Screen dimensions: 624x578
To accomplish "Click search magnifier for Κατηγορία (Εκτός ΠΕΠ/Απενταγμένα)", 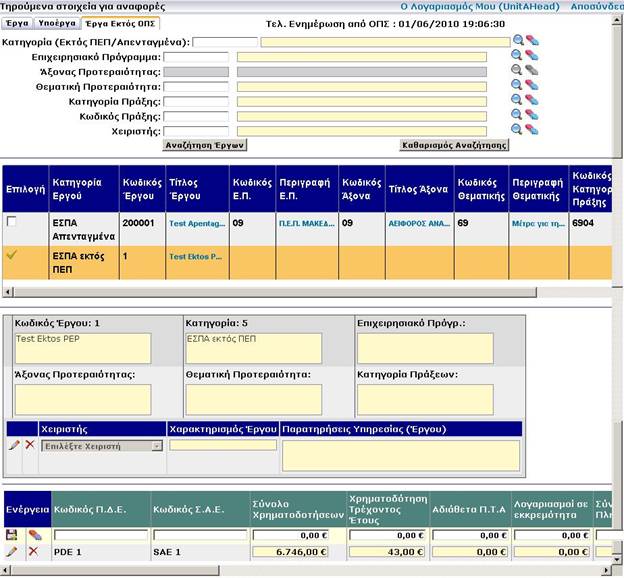I will point(517,42).
